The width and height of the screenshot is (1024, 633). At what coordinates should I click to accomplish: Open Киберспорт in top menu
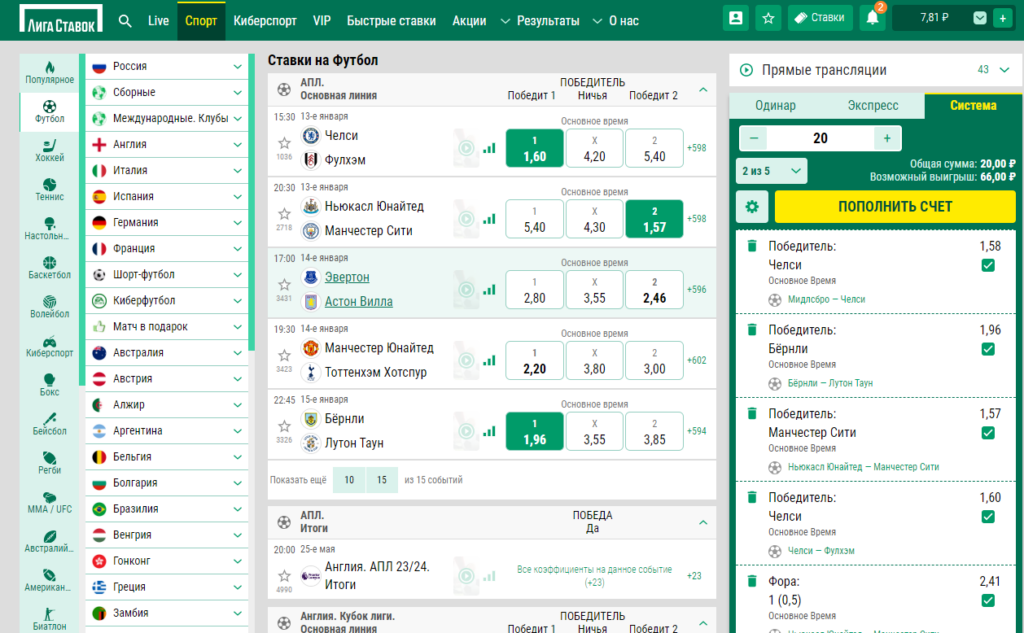click(x=264, y=21)
